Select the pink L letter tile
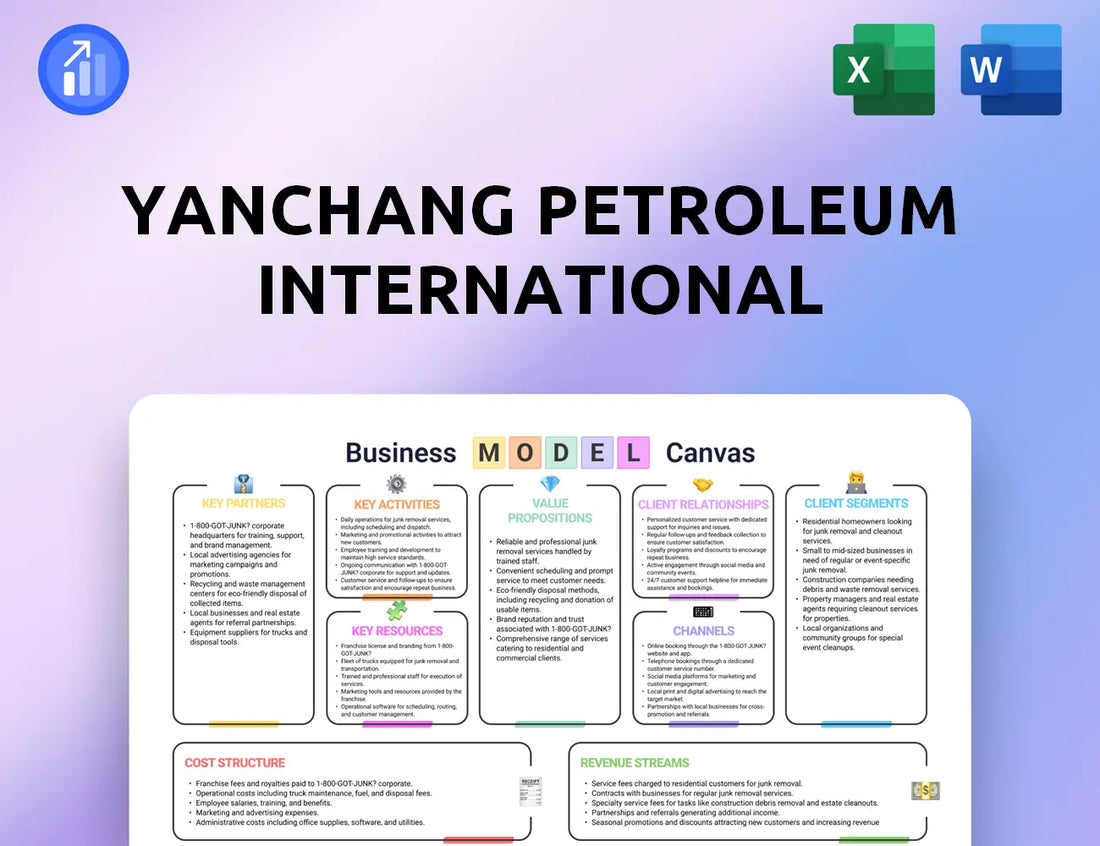 coord(633,453)
